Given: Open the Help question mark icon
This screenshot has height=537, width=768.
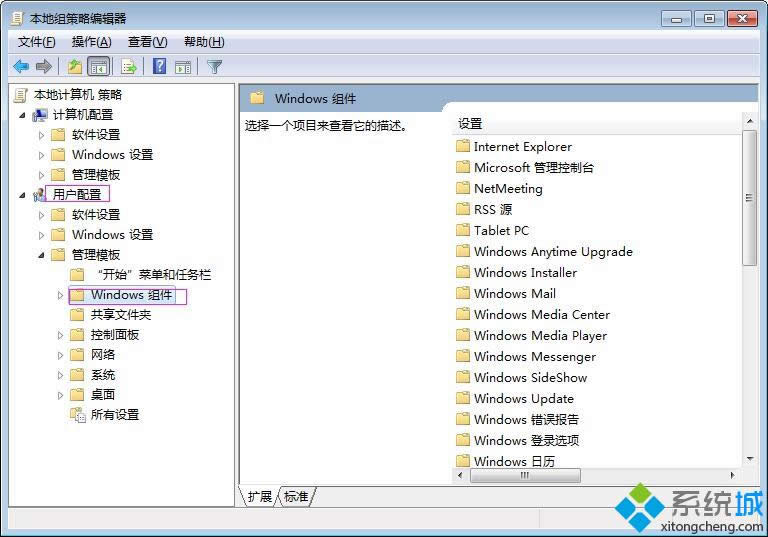Looking at the screenshot, I should click(160, 66).
